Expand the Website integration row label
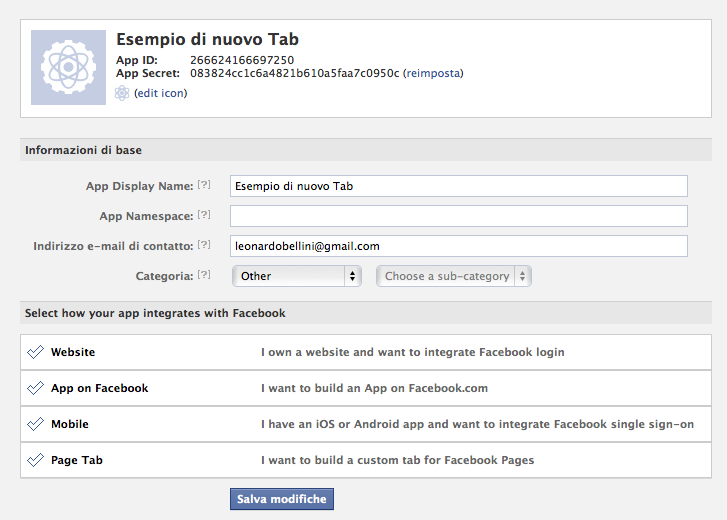Viewport: 727px width, 520px height. tap(73, 352)
